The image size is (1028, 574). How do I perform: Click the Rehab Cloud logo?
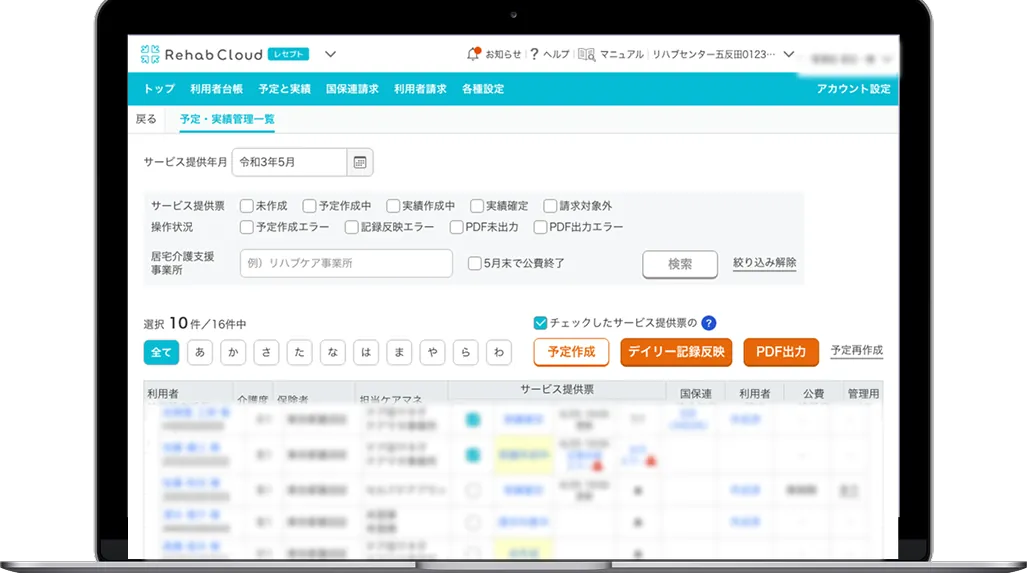coord(201,54)
